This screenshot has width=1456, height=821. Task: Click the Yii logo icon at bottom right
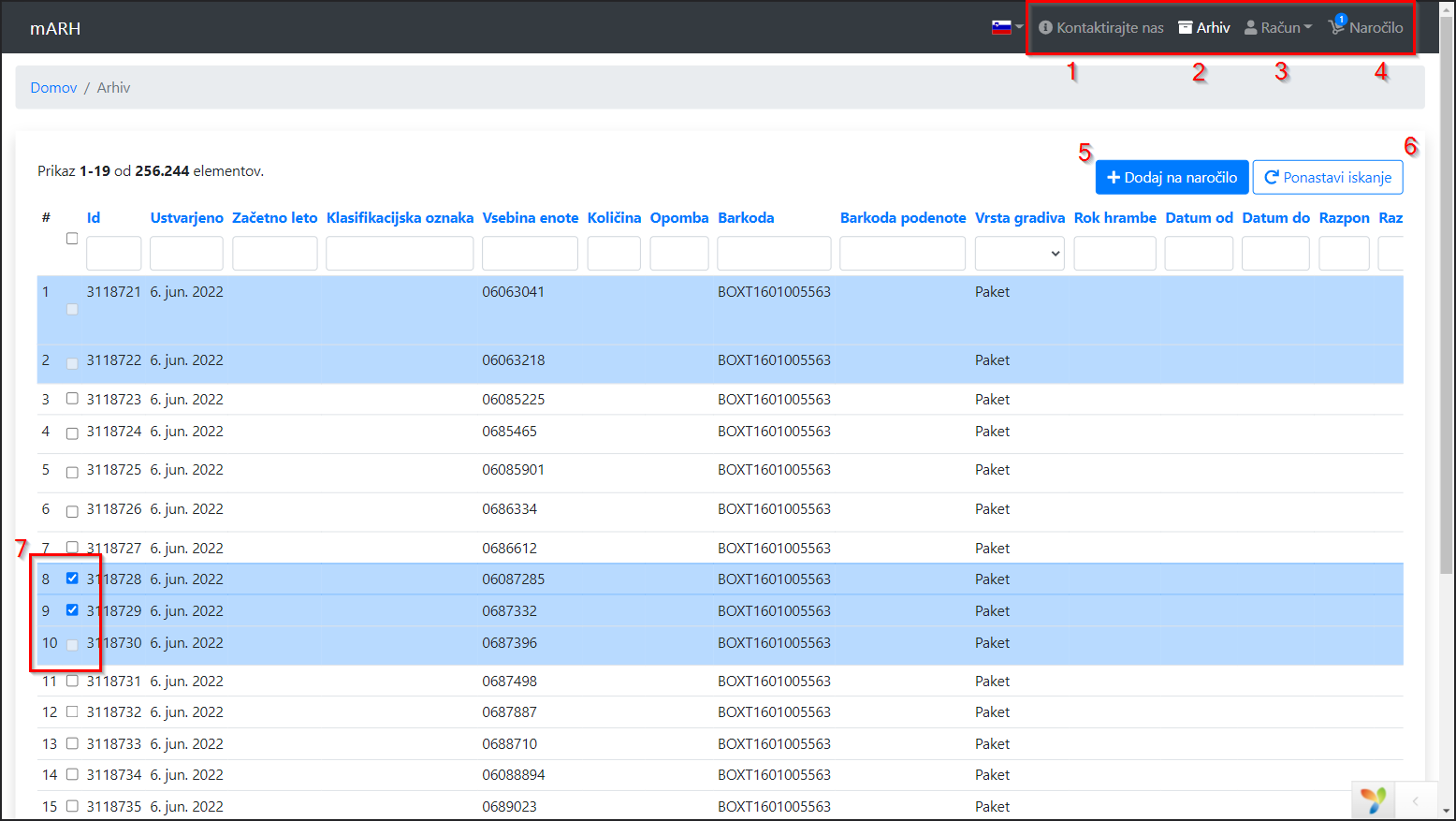pos(1373,800)
